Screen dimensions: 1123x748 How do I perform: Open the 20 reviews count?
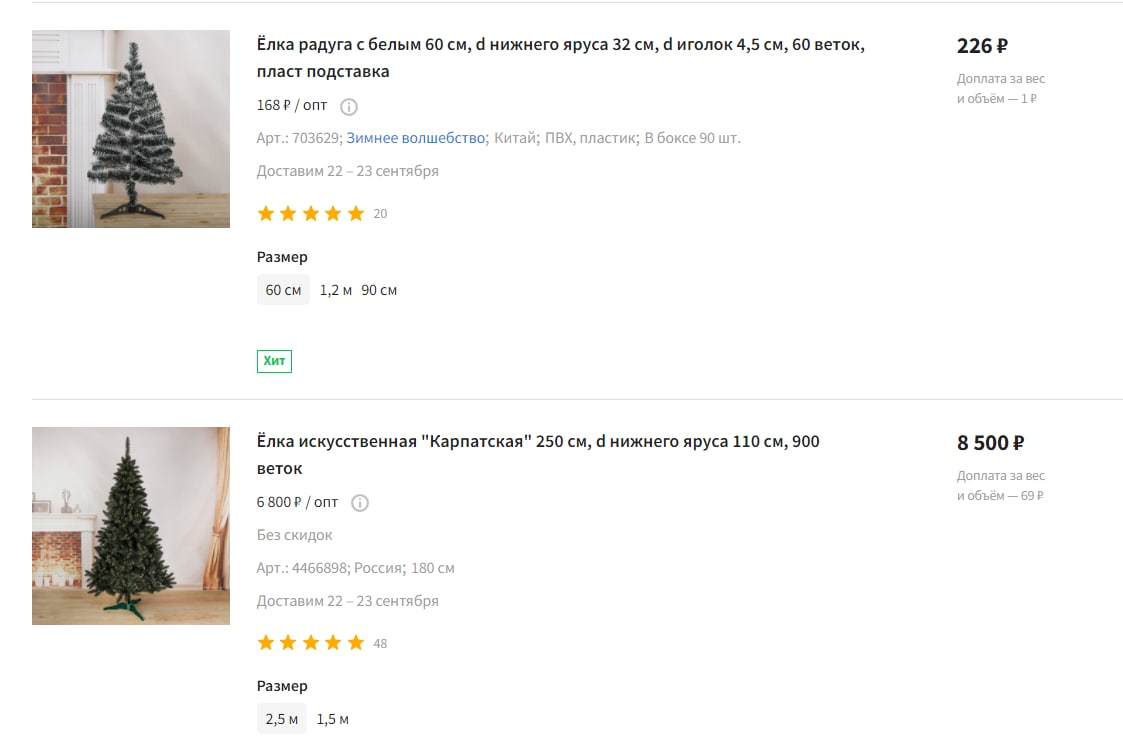pos(380,214)
